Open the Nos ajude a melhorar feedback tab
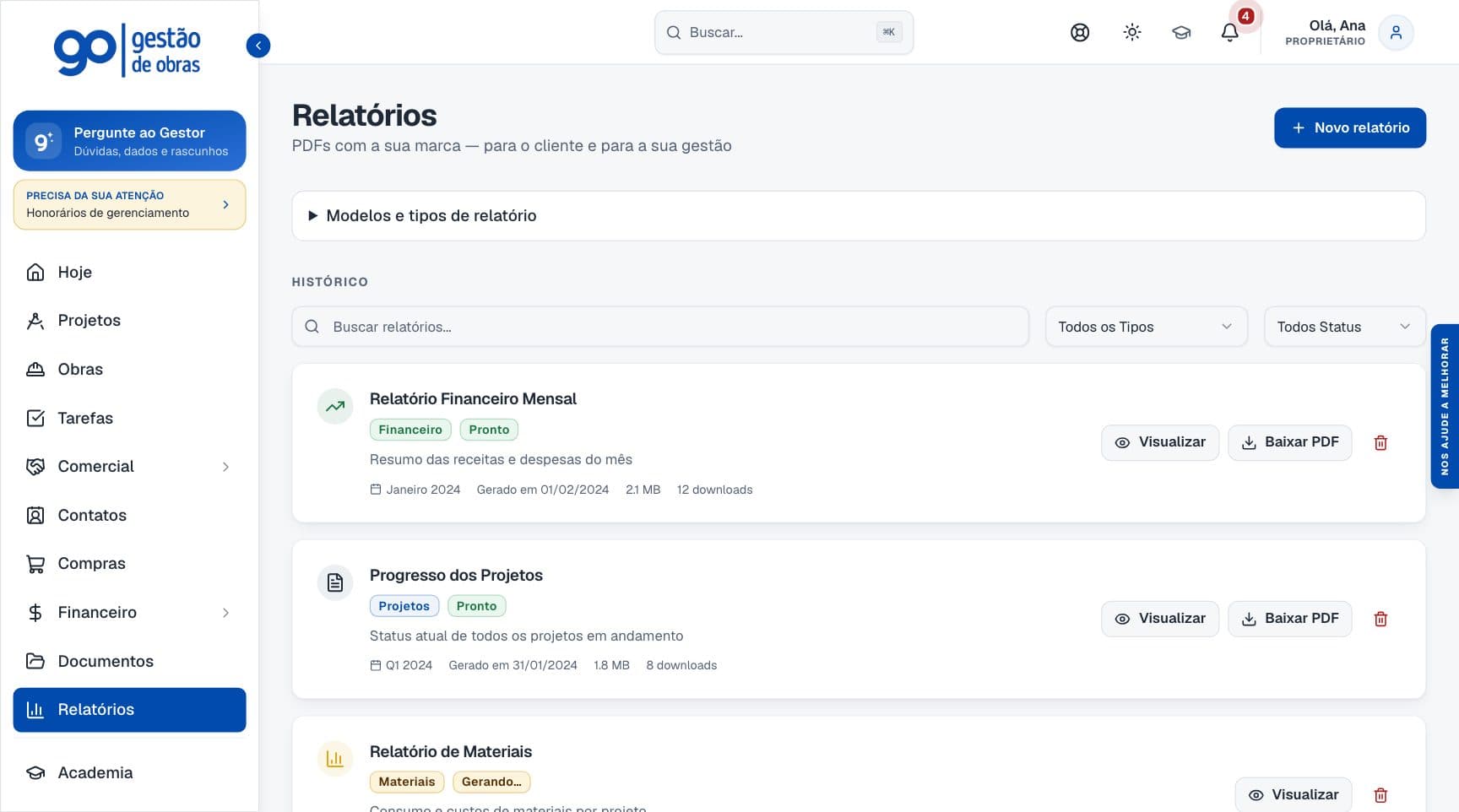 click(1445, 406)
